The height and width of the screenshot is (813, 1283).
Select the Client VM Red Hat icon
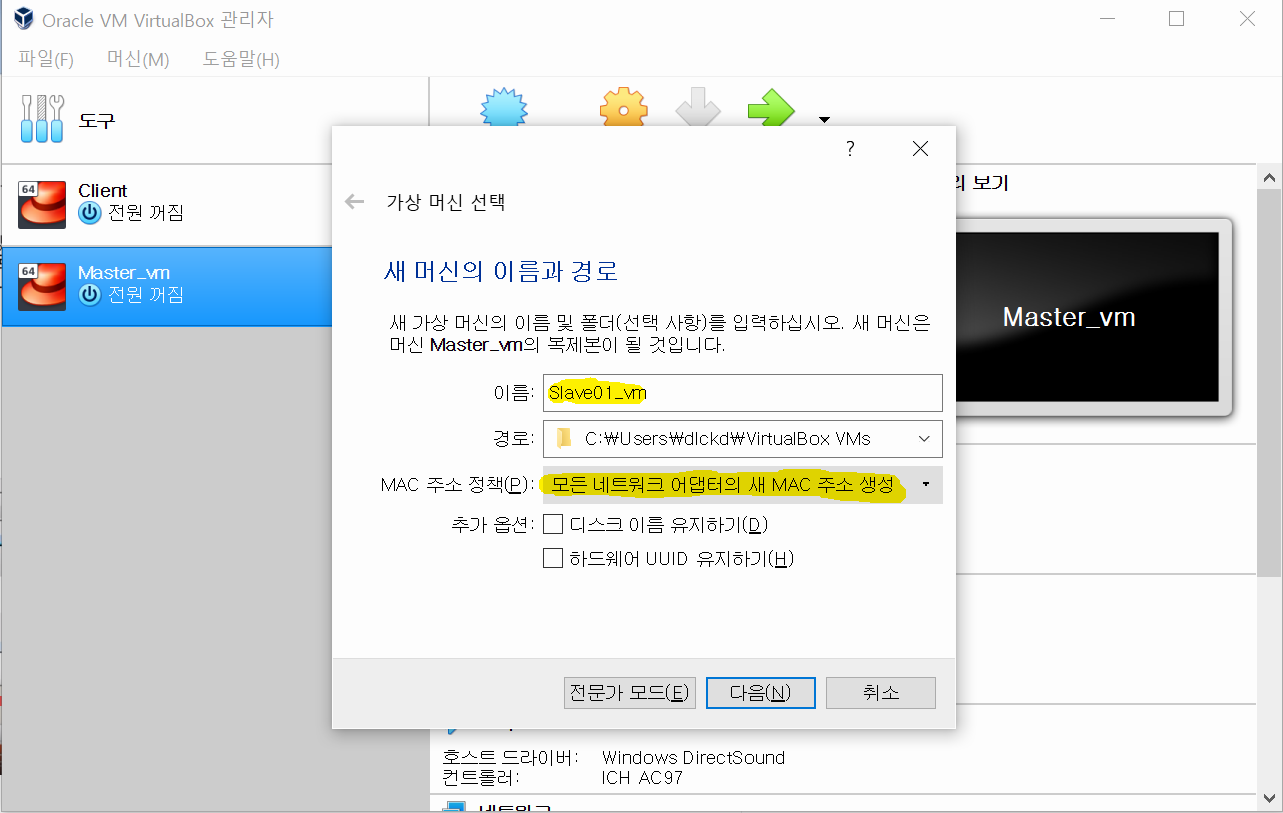click(x=42, y=205)
